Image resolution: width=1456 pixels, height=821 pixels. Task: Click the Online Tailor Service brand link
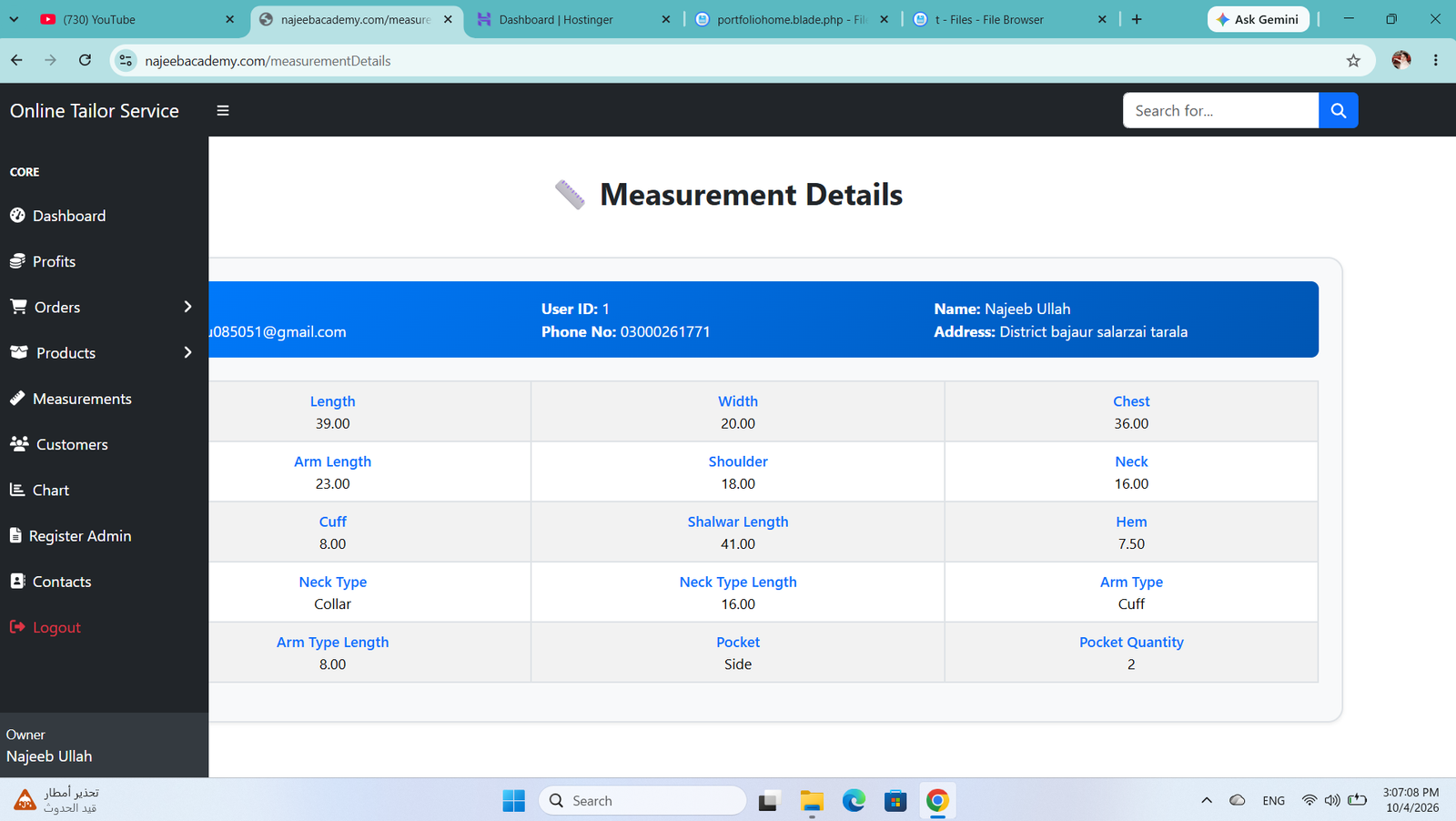tap(95, 110)
